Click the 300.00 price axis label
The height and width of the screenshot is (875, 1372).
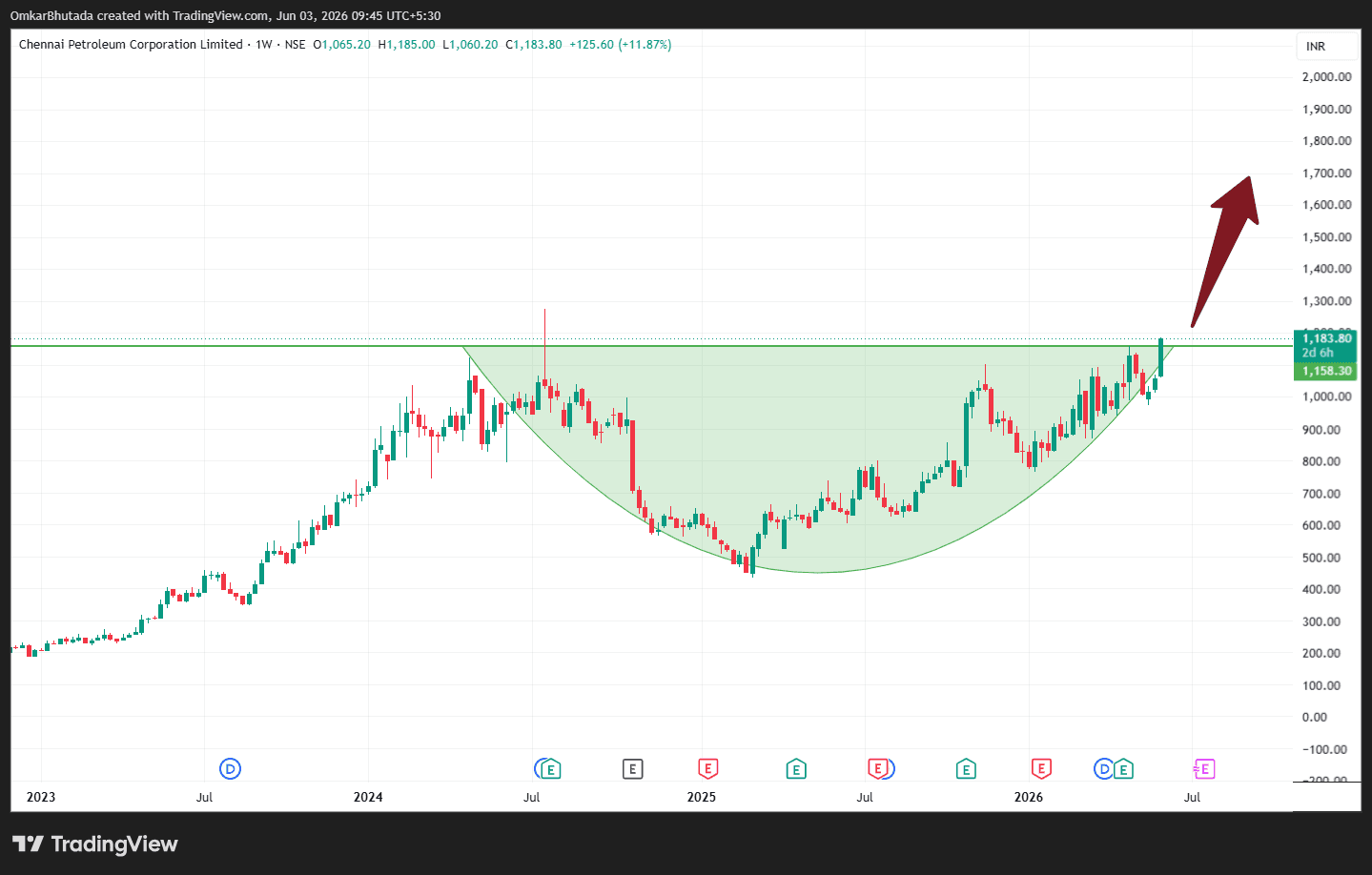tap(1321, 621)
